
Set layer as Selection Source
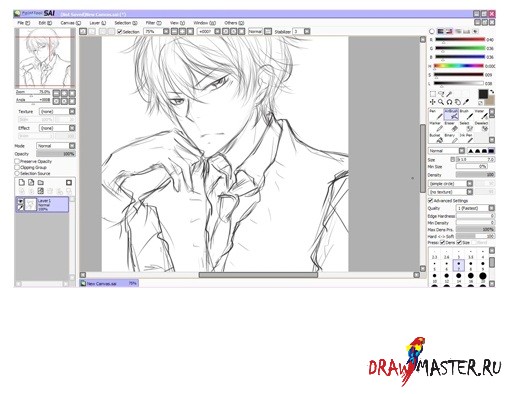click(x=17, y=173)
